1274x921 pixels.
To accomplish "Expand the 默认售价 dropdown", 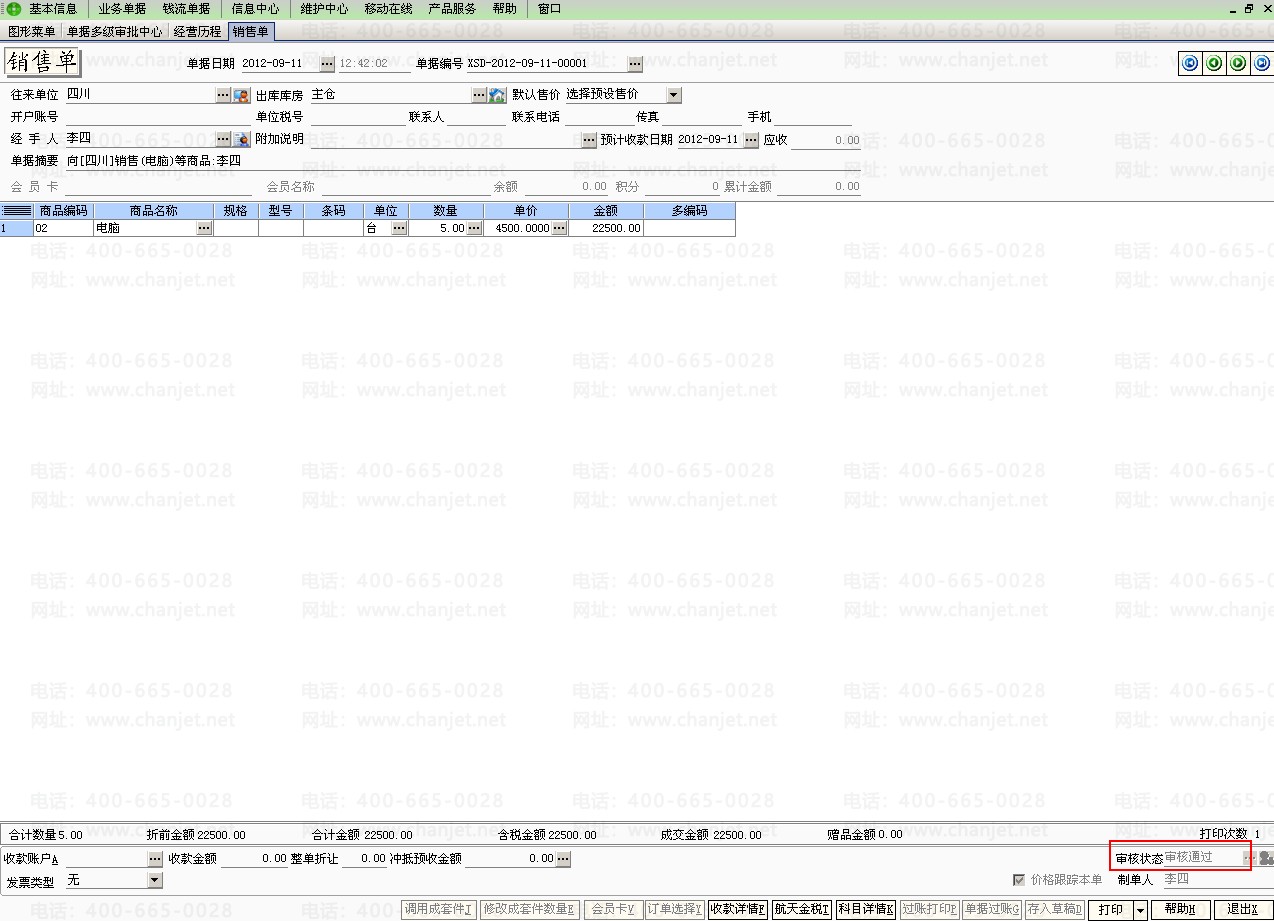I will point(673,95).
